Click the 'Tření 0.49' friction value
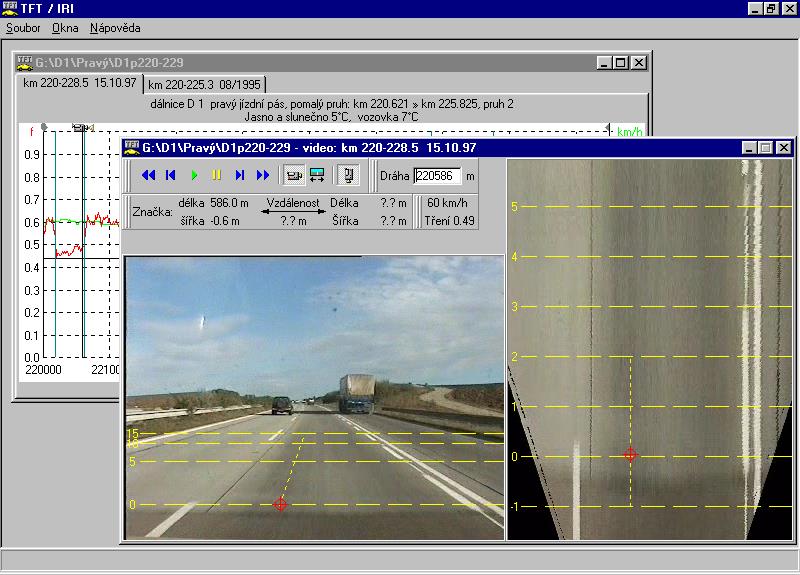Screen dimensions: 800x575 tap(449, 220)
